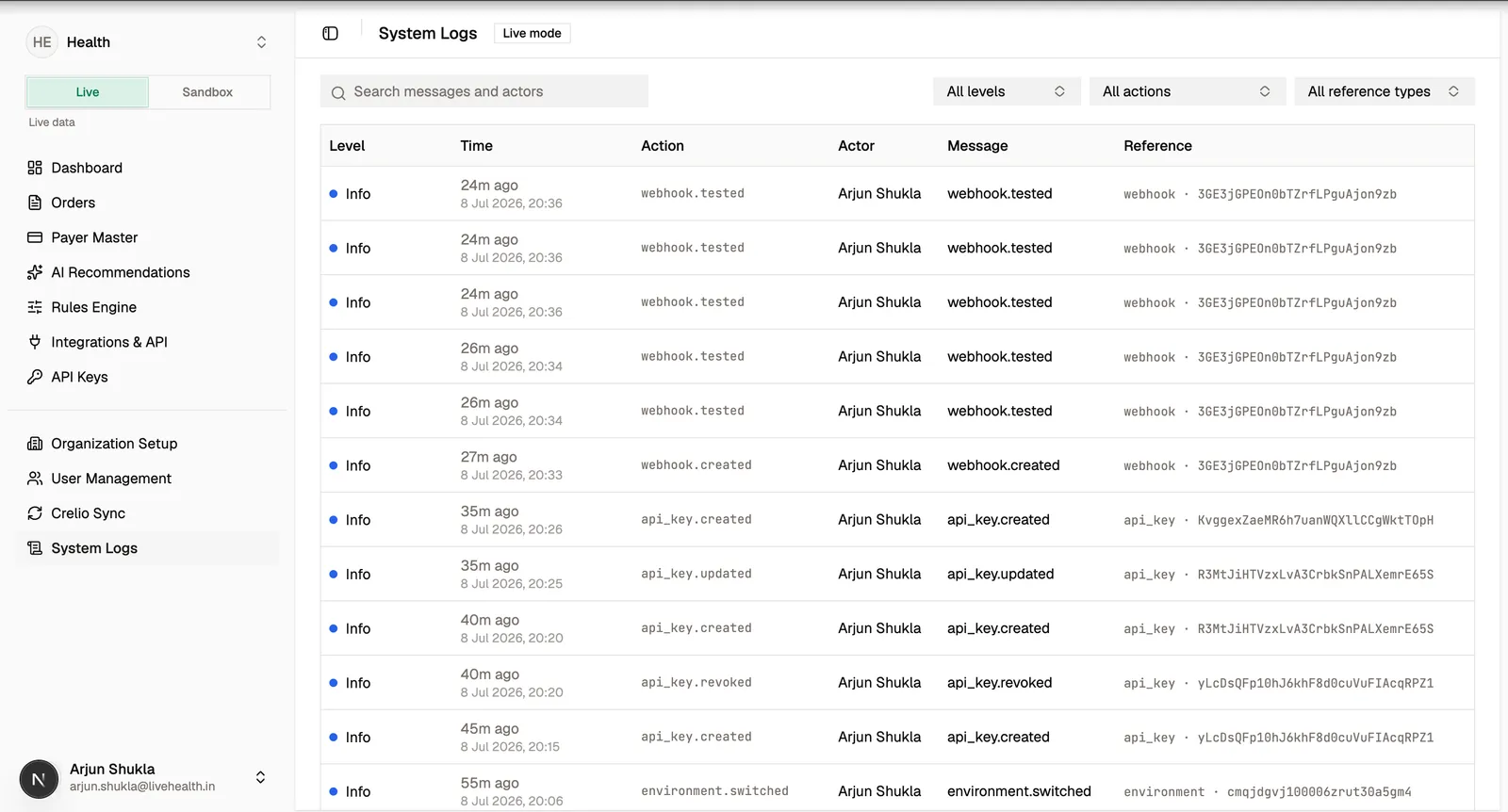Open the All levels filter dropdown
This screenshot has height=812, width=1508.
[x=1006, y=91]
